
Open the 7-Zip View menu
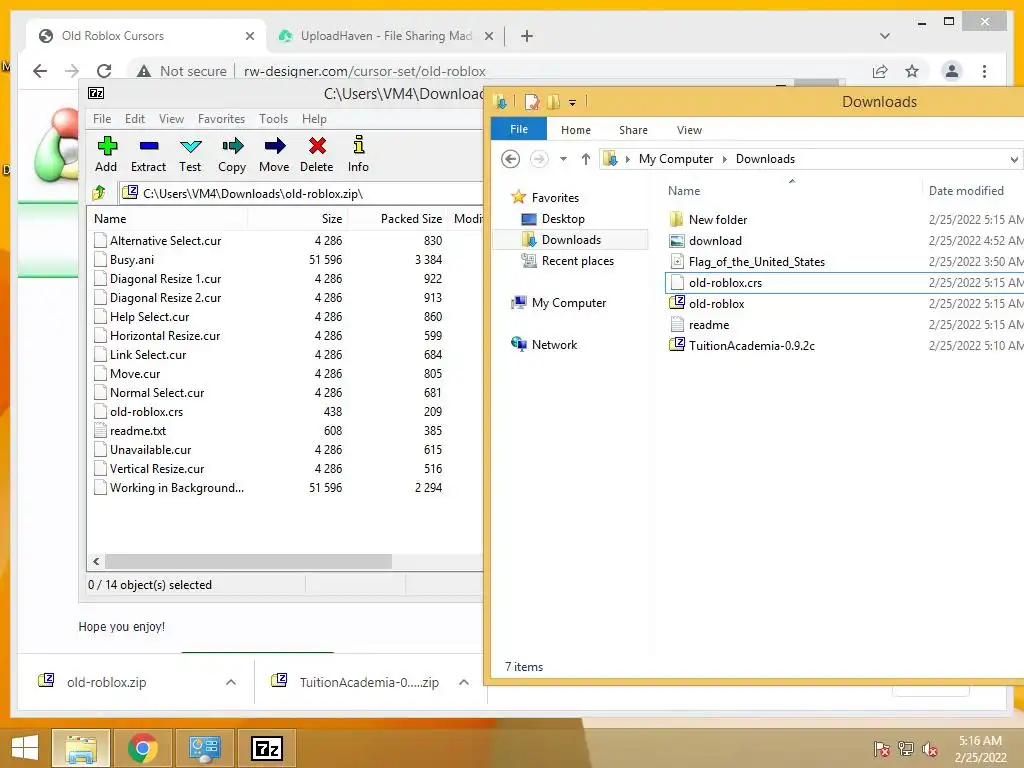coord(171,119)
